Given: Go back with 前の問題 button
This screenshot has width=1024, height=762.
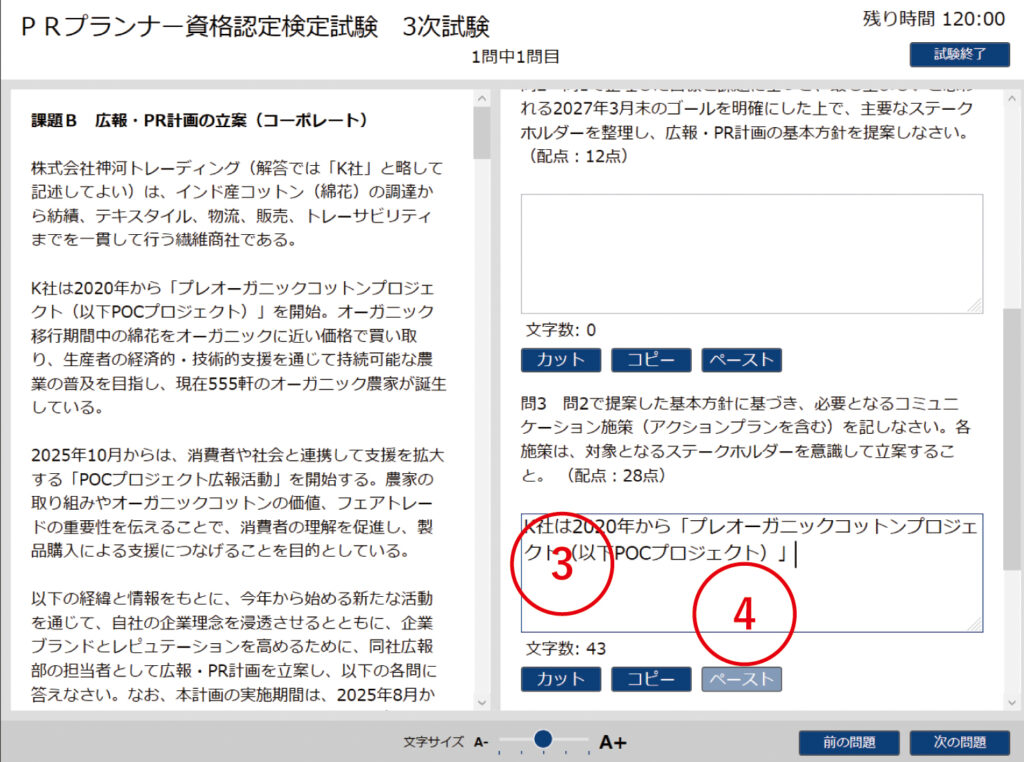Looking at the screenshot, I should 849,742.
